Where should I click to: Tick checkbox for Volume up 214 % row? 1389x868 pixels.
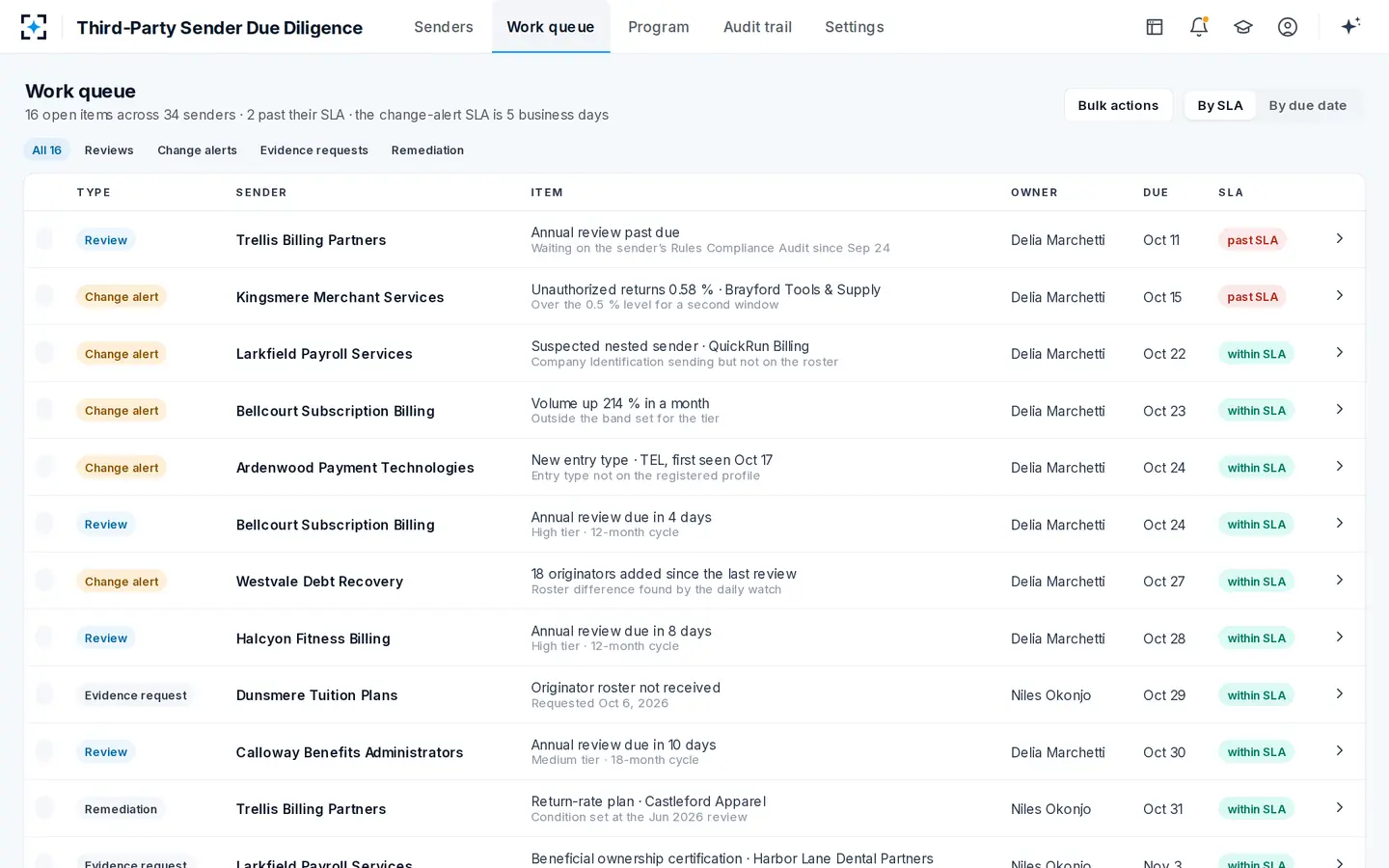click(x=44, y=410)
